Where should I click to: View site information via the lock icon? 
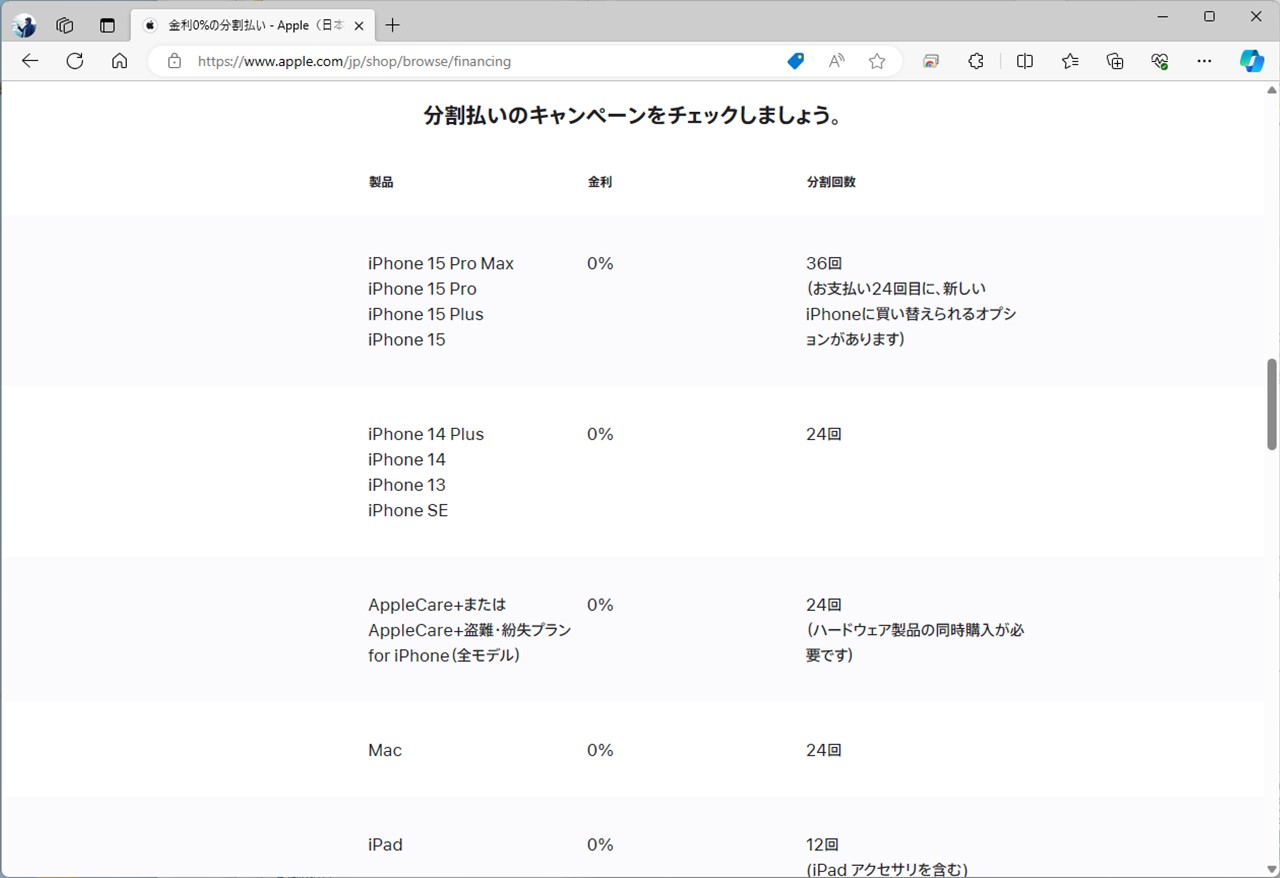click(x=174, y=61)
